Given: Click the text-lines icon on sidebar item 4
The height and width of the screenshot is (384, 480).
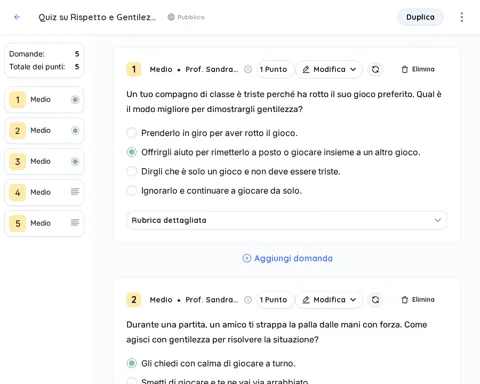Looking at the screenshot, I should click(75, 192).
